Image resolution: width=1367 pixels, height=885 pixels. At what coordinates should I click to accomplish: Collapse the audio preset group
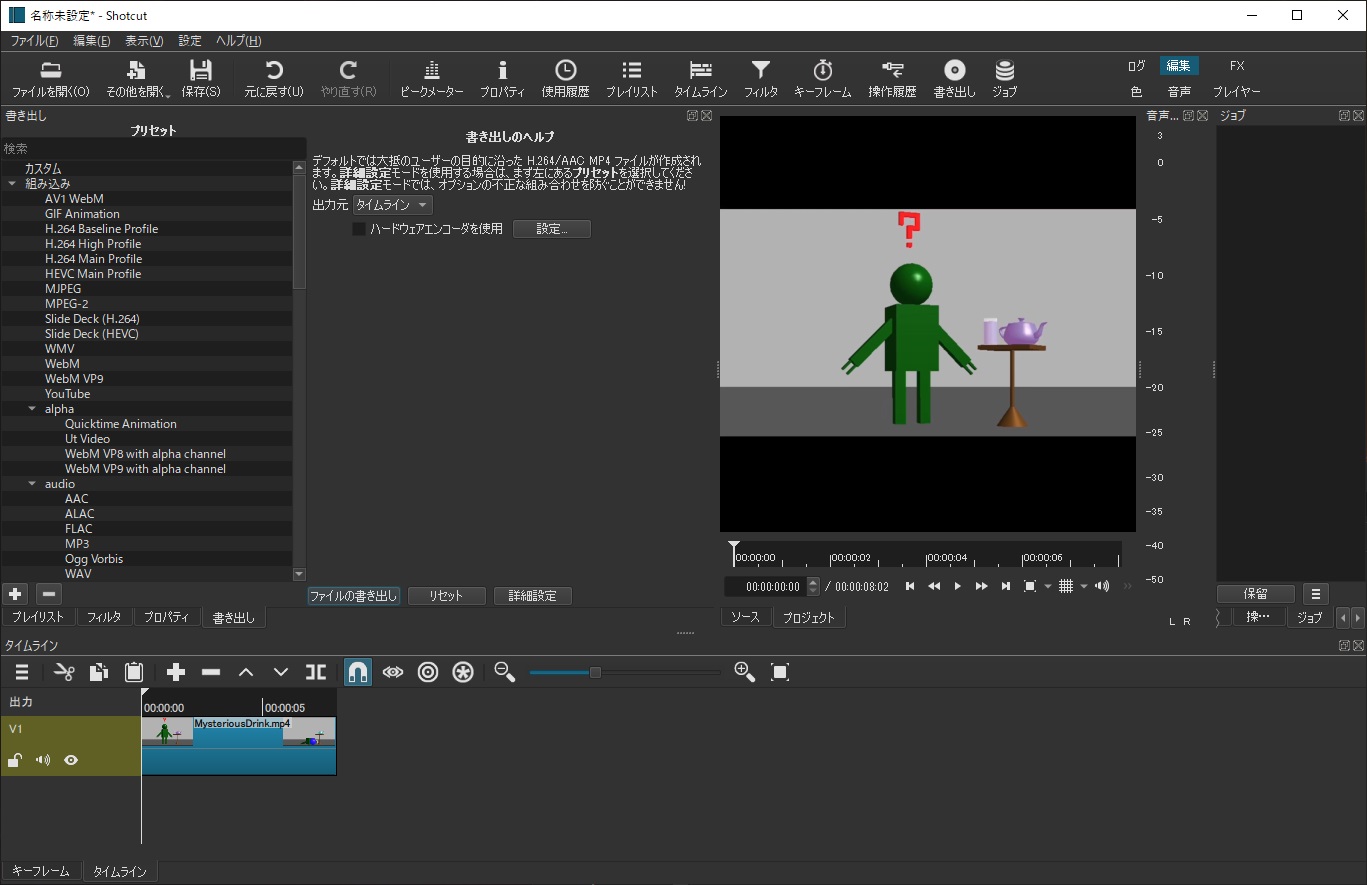(x=33, y=484)
